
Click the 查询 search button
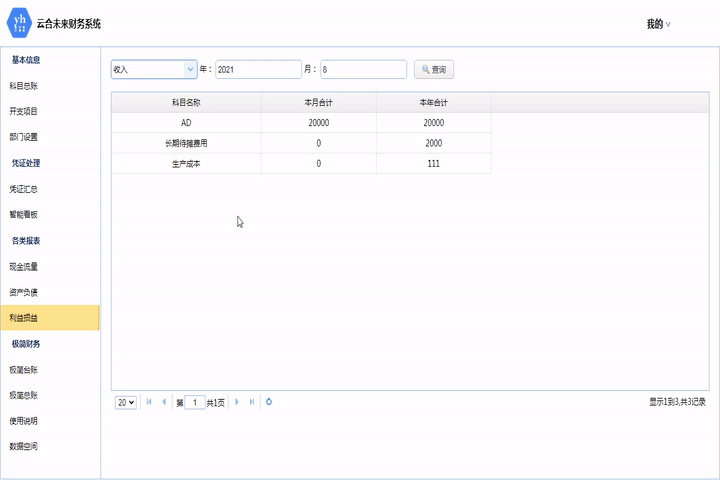click(x=434, y=70)
